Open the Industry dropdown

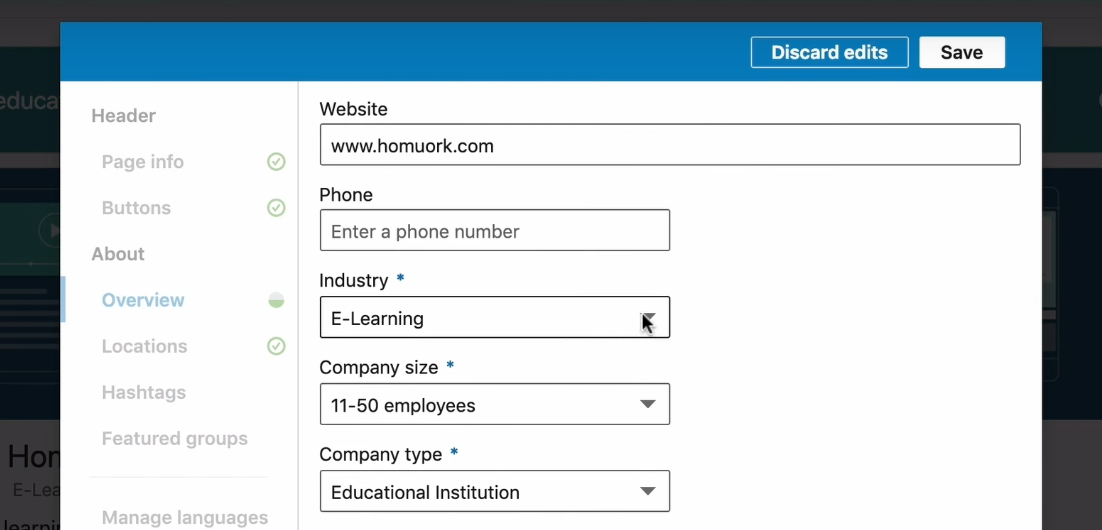coord(495,318)
